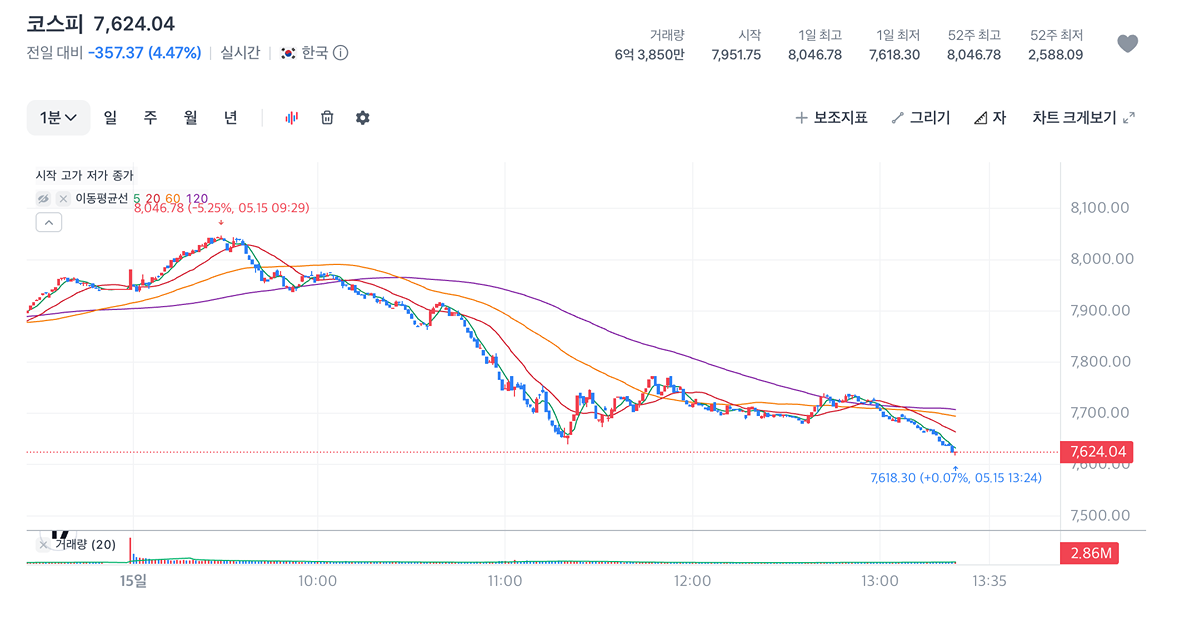Click the 15일 date axis label
This screenshot has height=631, width=1200.
click(133, 580)
